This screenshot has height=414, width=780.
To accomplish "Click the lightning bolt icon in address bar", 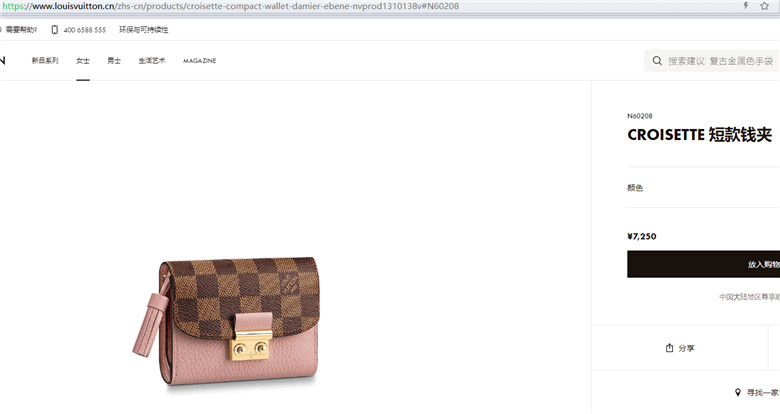I will pyautogui.click(x=746, y=6).
